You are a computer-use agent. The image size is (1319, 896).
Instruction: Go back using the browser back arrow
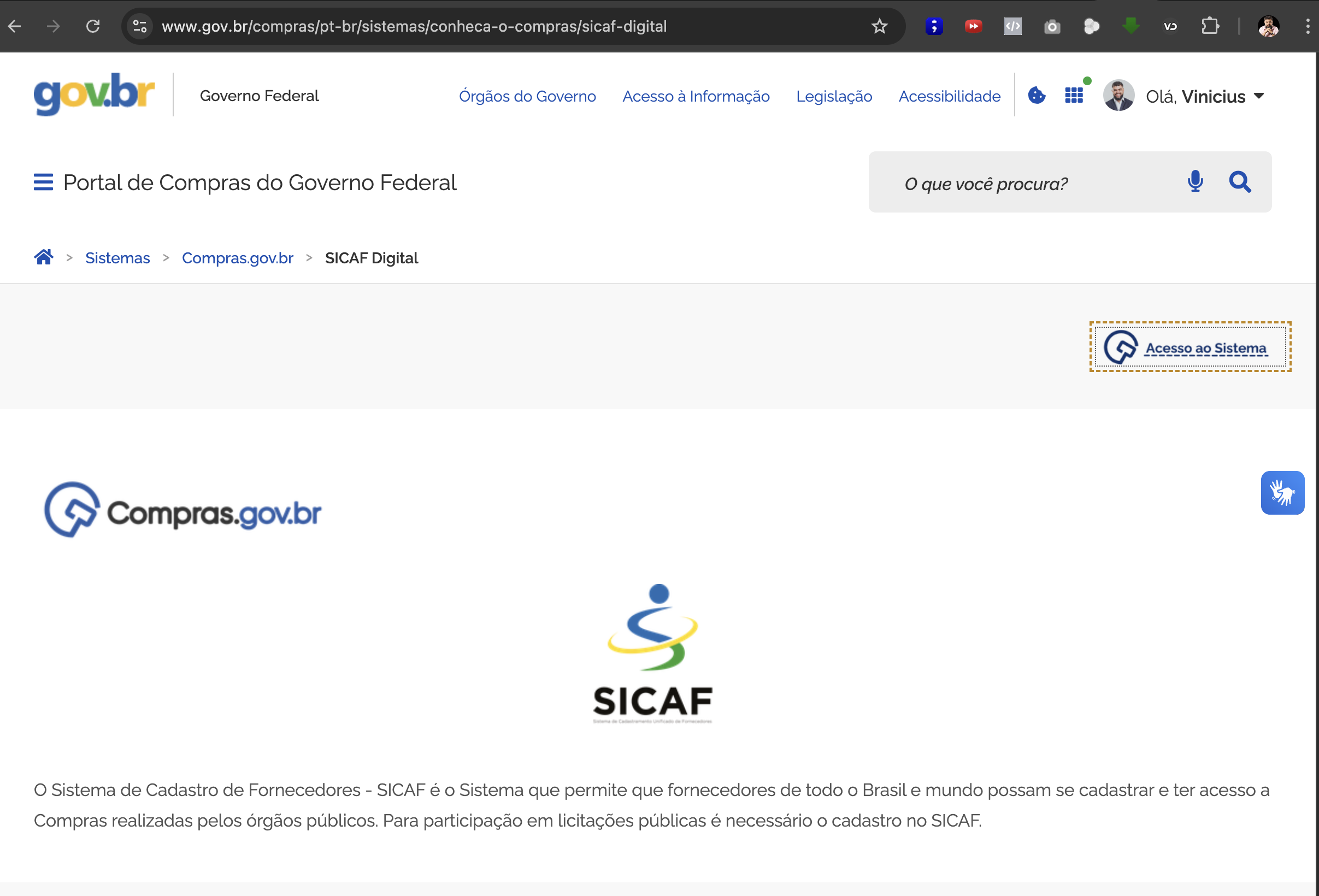15,26
